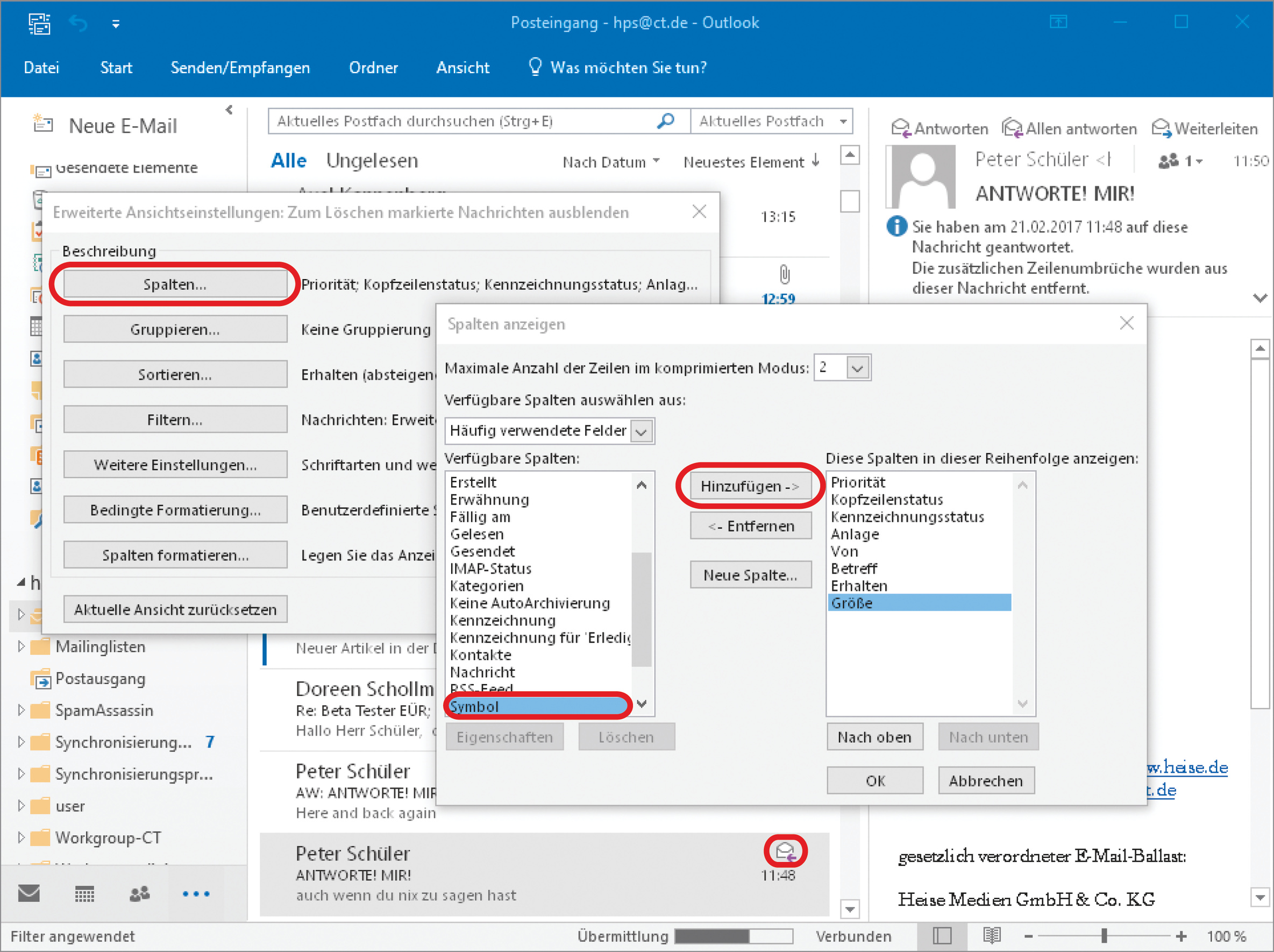The width and height of the screenshot is (1274, 952).
Task: Open the Häufig verwendete Felder dropdown
Action: click(x=642, y=431)
